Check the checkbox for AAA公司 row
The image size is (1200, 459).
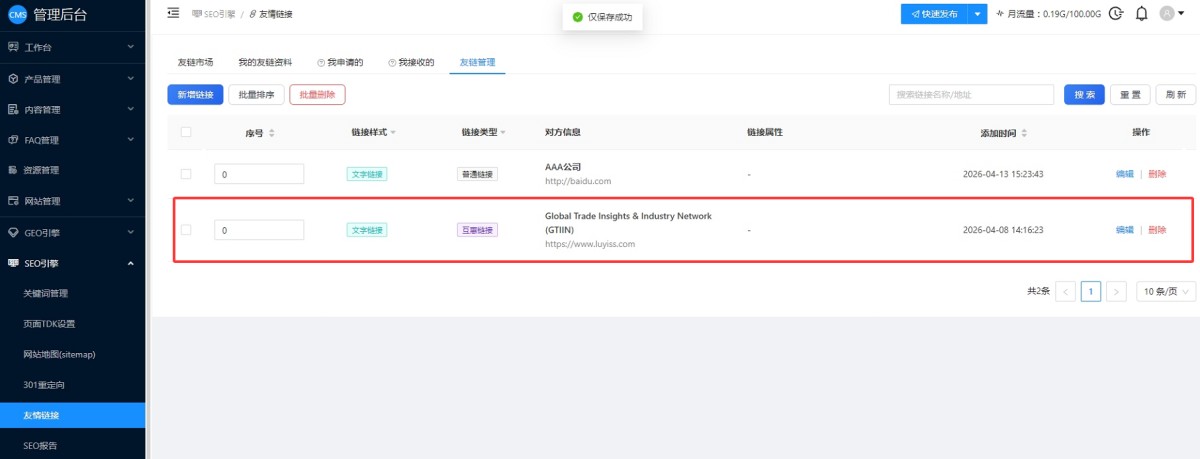(186, 174)
